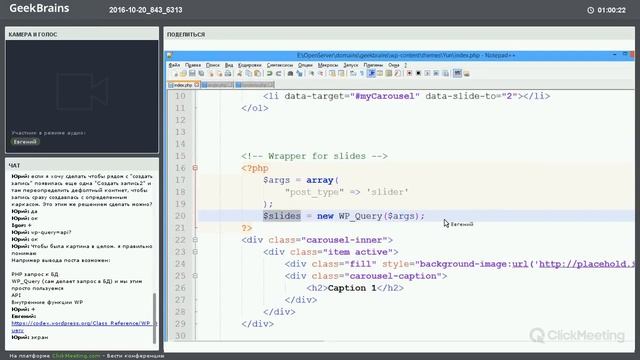Click the Open file toolbar icon

click(x=183, y=73)
